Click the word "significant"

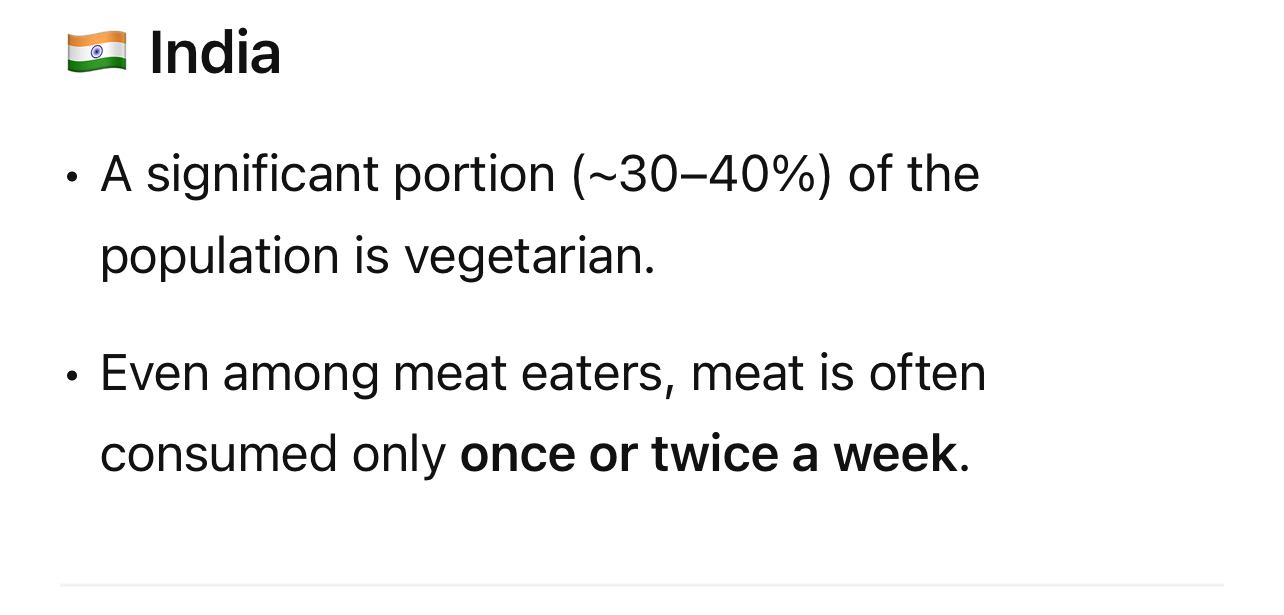(x=262, y=175)
